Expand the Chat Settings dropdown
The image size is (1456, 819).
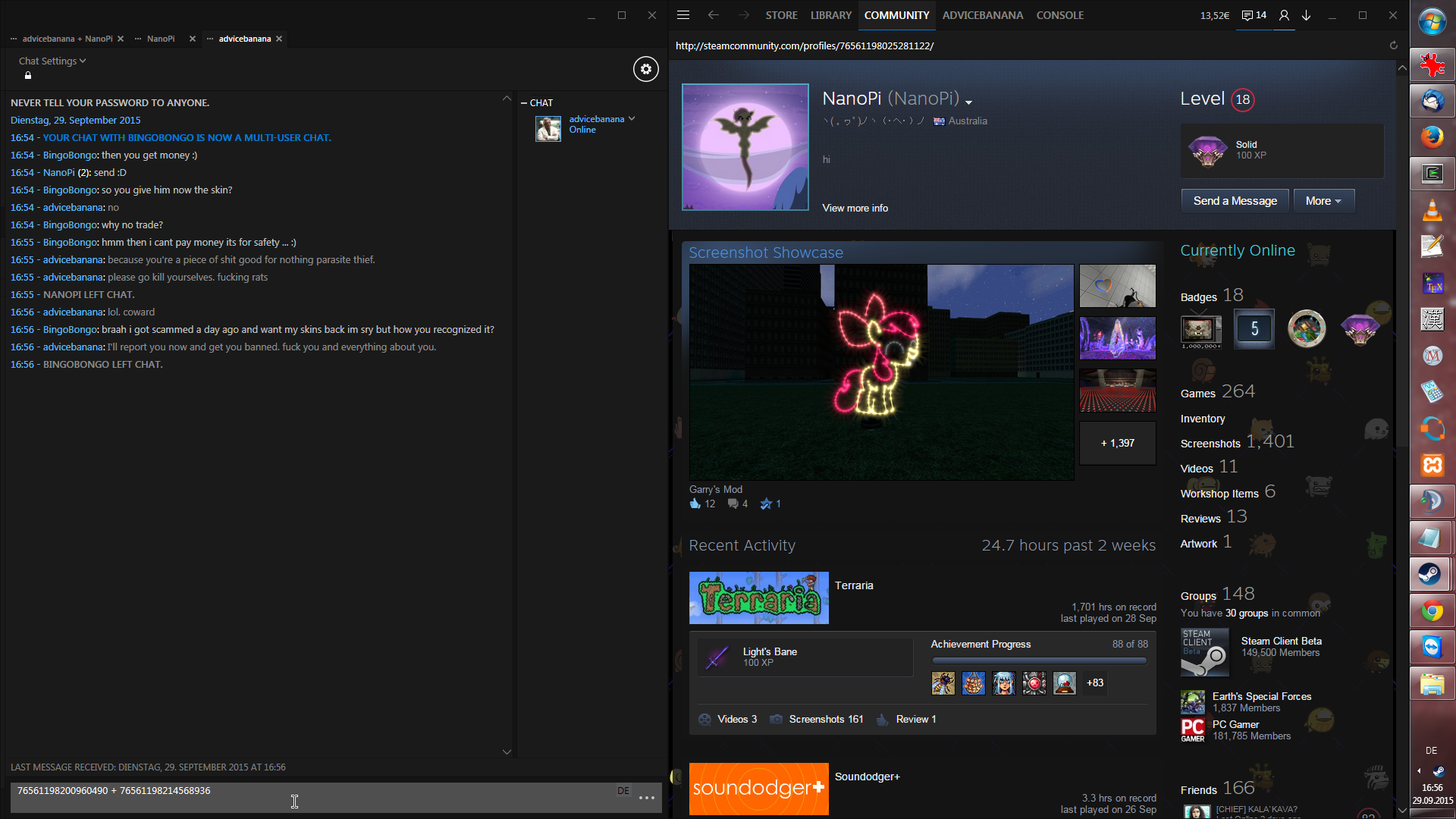[x=52, y=61]
